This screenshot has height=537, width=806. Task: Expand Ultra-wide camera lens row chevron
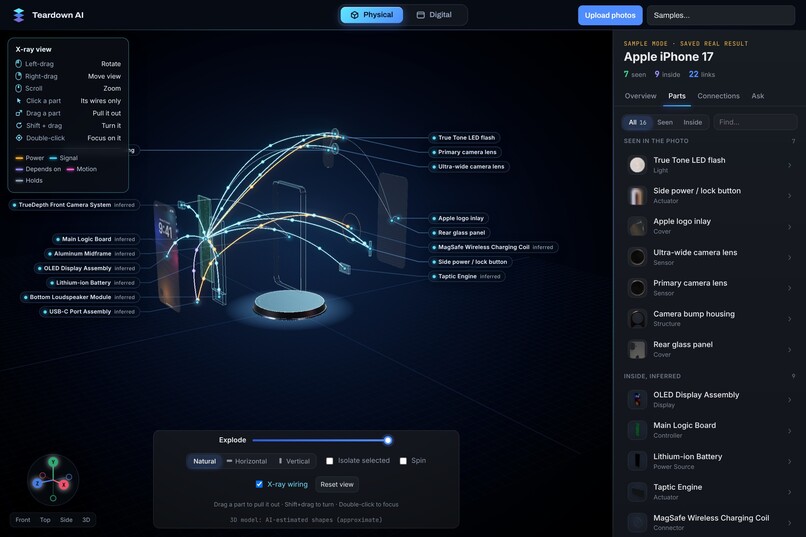click(790, 257)
